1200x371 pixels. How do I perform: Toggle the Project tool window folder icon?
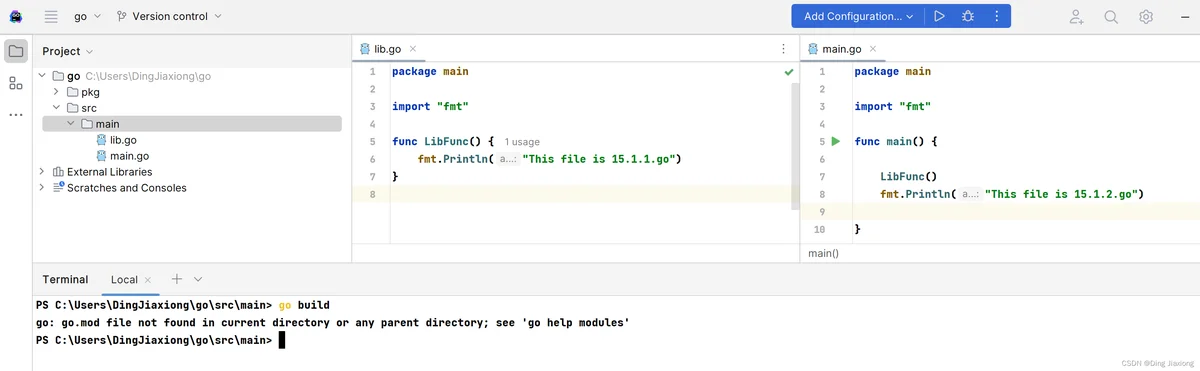(x=16, y=51)
